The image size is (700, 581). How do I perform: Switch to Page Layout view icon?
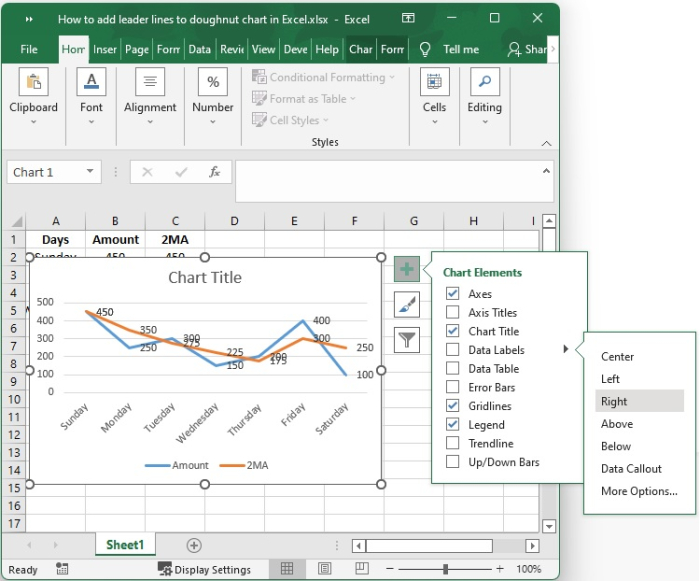pos(325,568)
